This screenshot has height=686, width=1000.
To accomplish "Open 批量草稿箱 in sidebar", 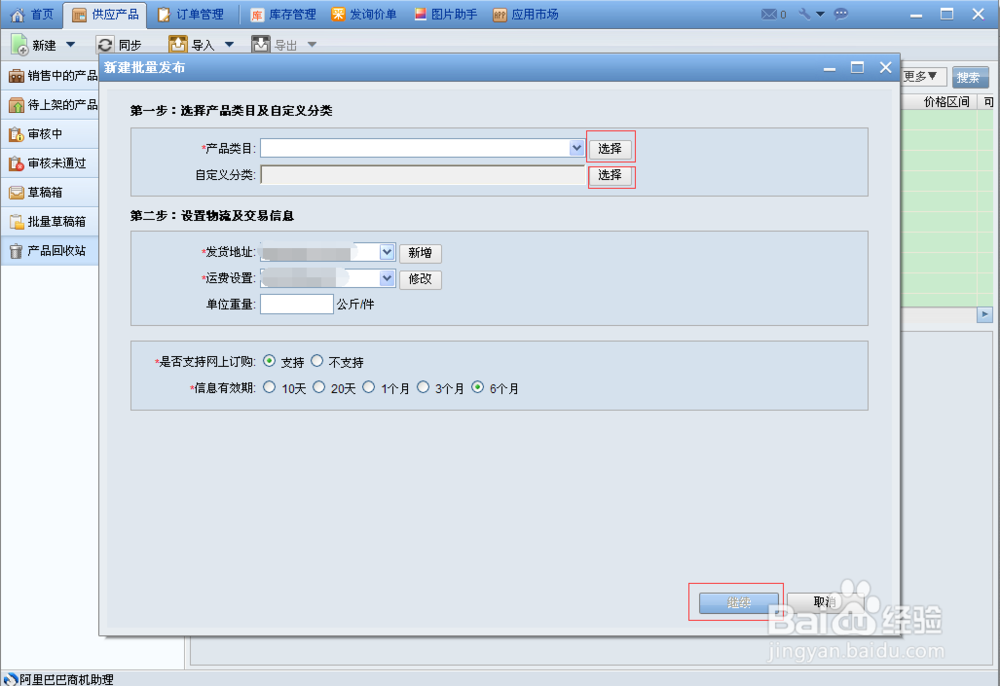I will click(50, 222).
